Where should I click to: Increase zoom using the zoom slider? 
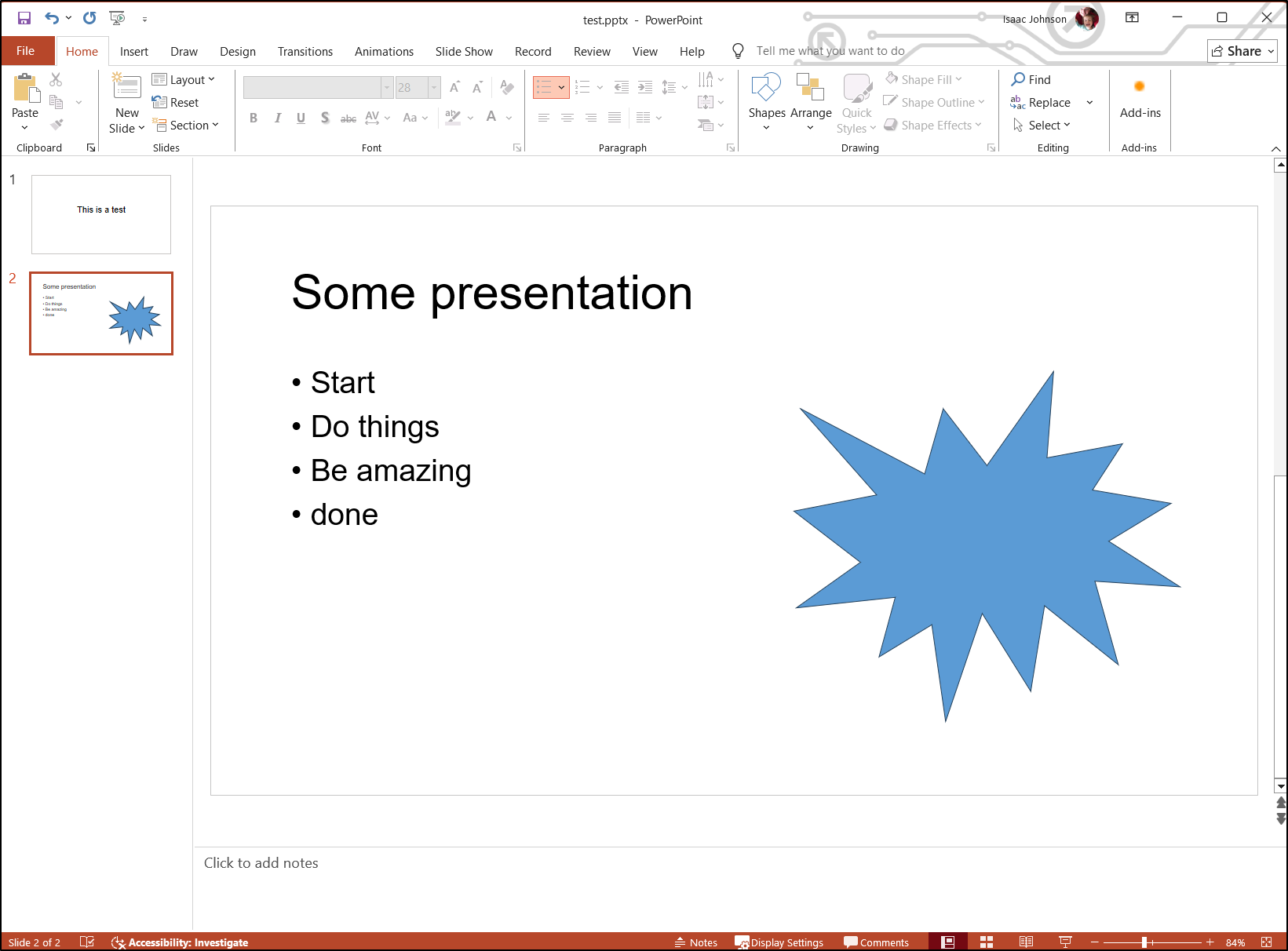tap(1210, 942)
